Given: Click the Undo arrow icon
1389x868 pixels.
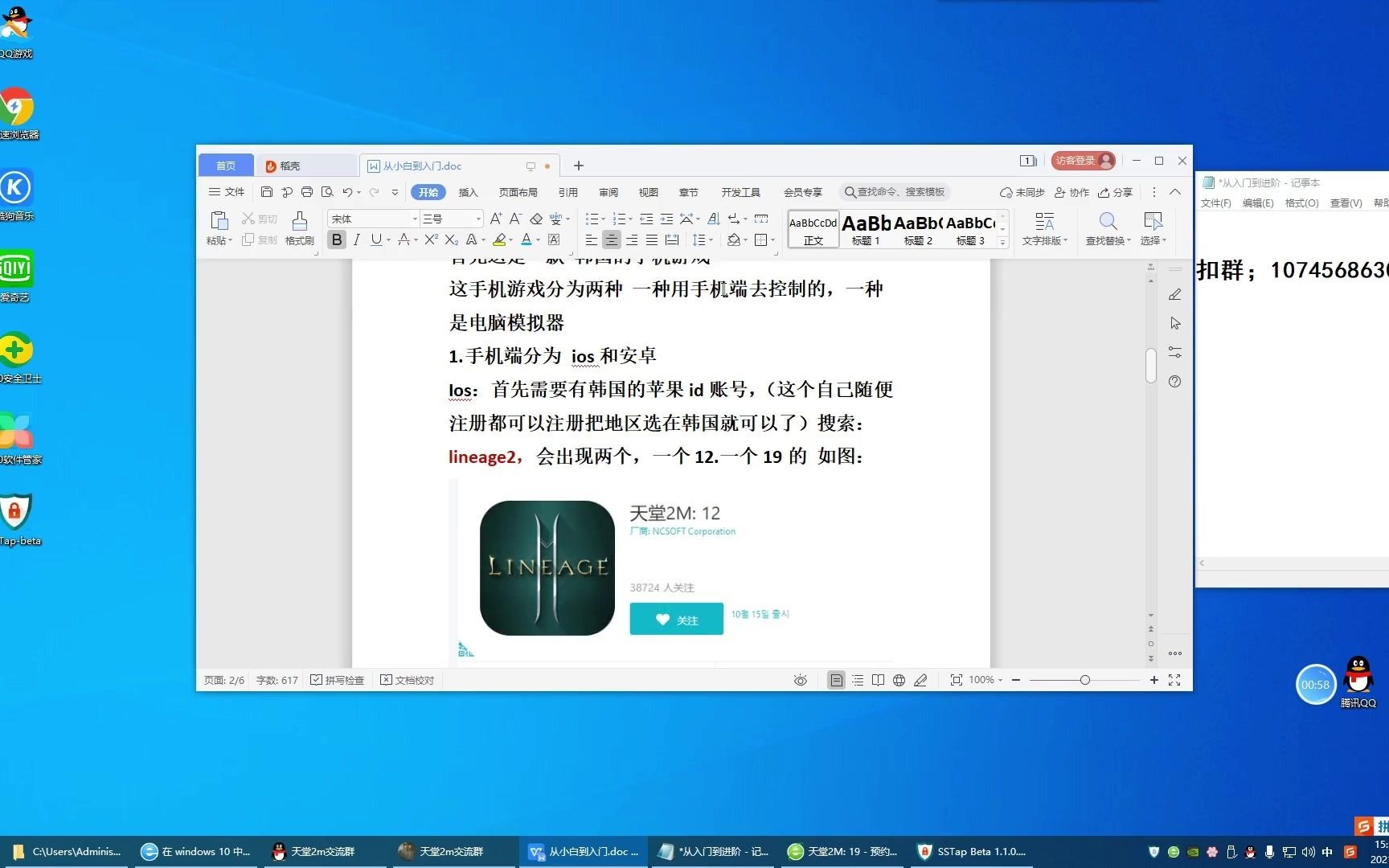Looking at the screenshot, I should pyautogui.click(x=347, y=192).
